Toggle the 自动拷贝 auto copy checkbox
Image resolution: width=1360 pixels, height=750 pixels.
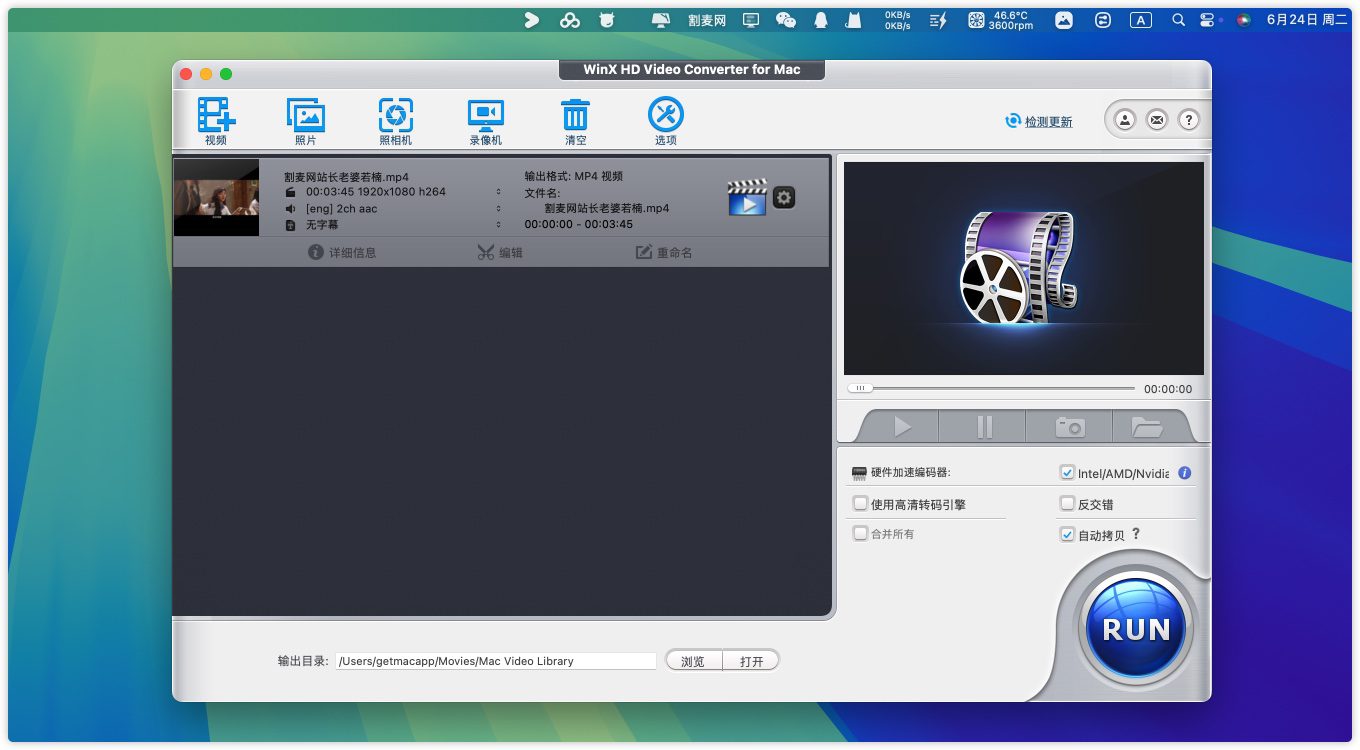[1067, 535]
